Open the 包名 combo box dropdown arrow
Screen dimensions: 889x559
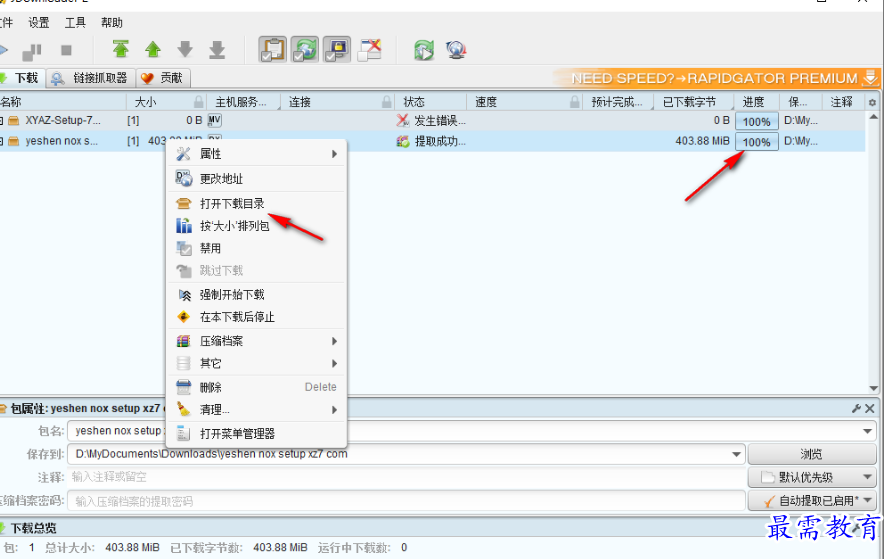tap(867, 431)
